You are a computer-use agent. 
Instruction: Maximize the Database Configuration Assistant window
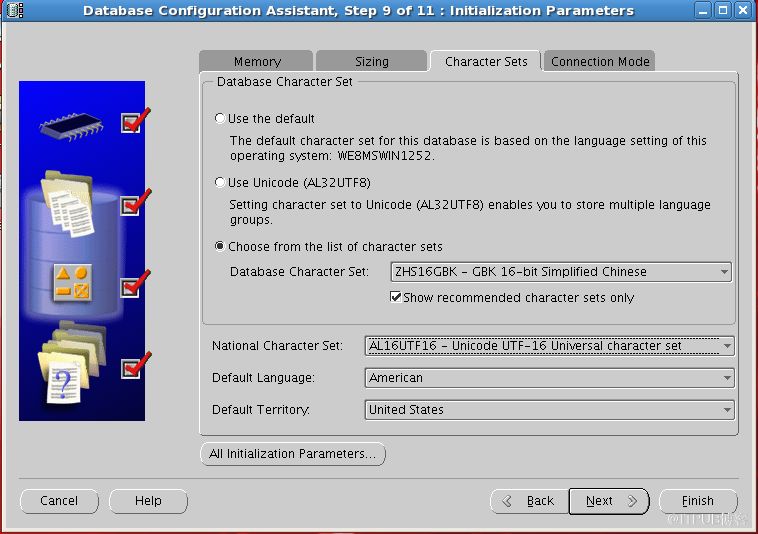click(x=723, y=10)
